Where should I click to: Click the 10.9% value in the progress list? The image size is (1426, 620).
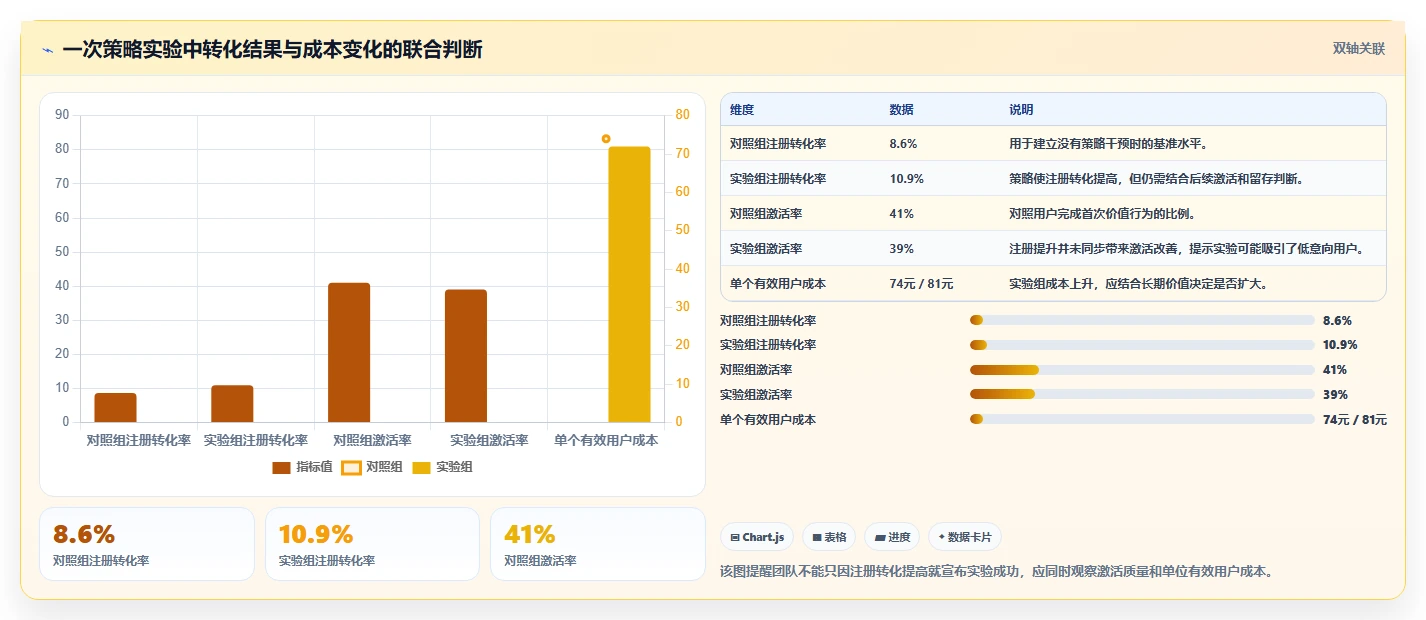coord(1340,345)
